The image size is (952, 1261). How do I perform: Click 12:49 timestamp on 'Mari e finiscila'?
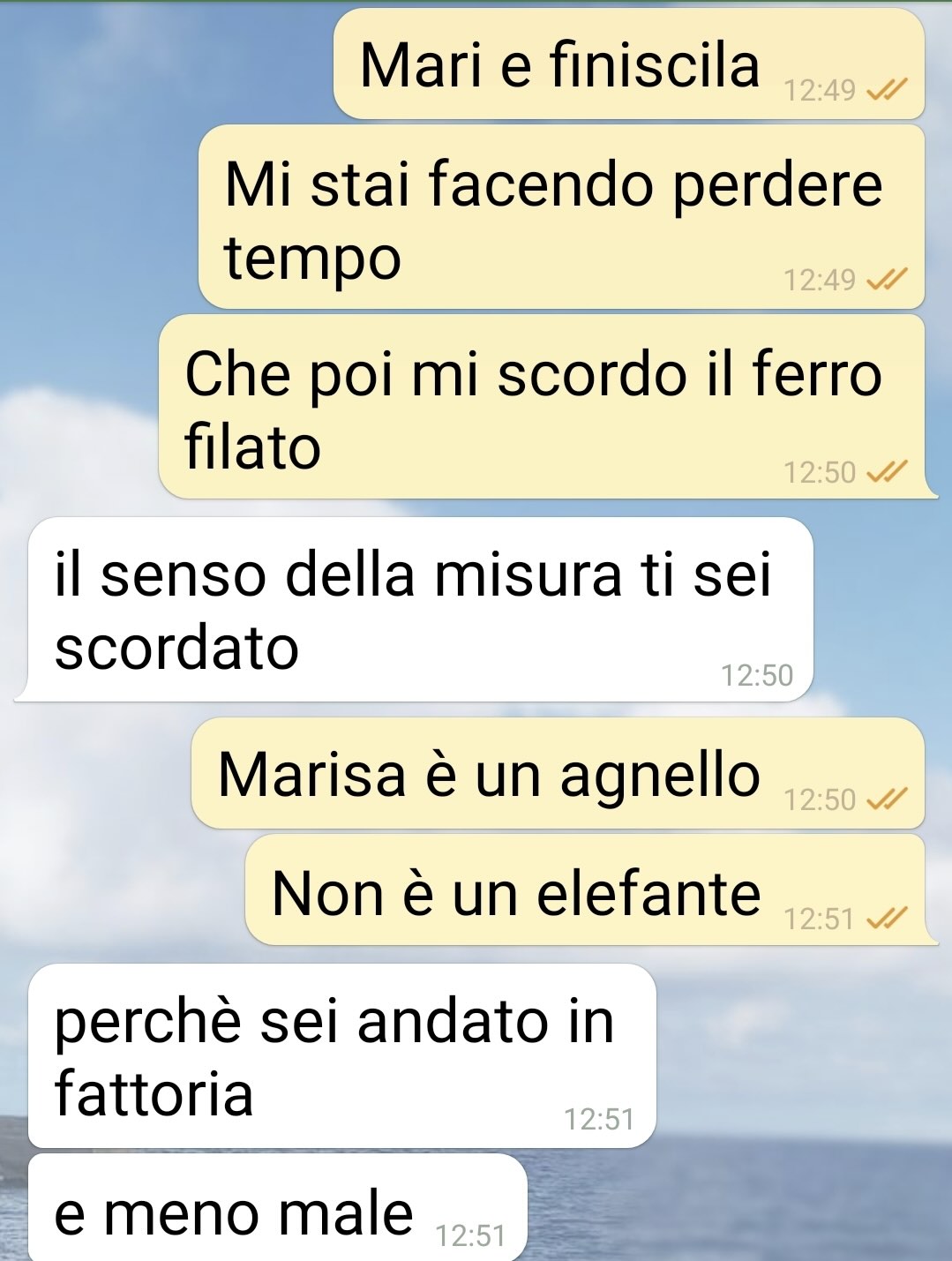tap(820, 90)
